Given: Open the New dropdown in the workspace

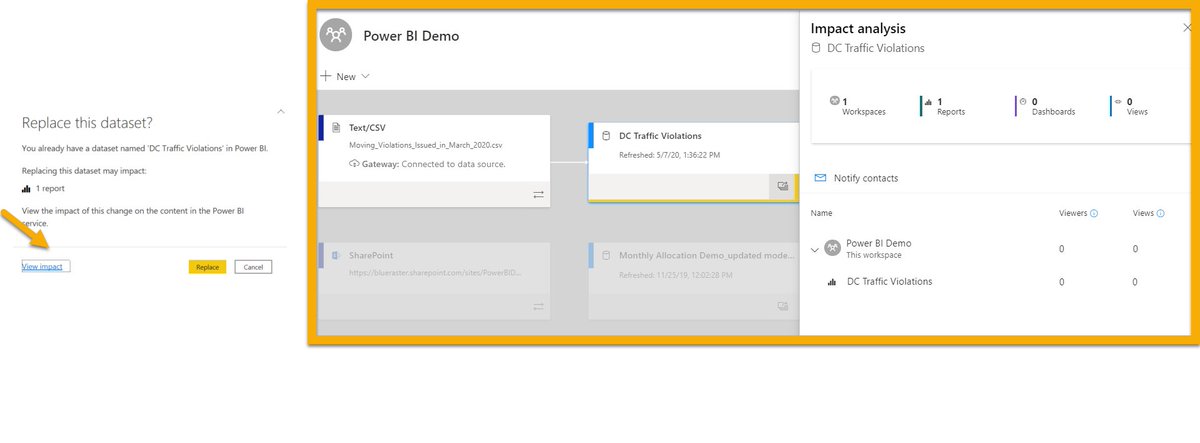Looking at the screenshot, I should click(x=345, y=76).
